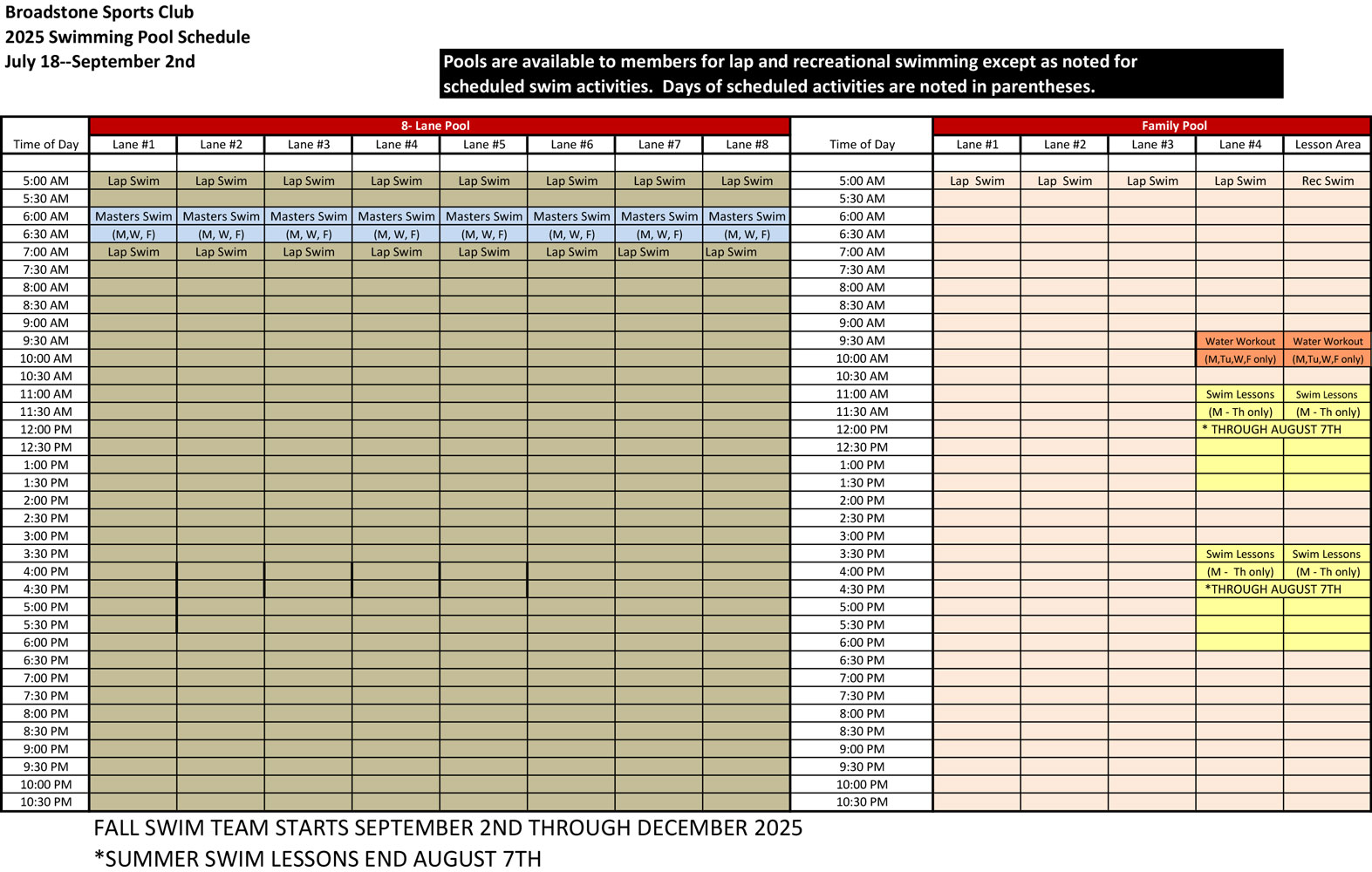Click the 'Lane #5' column header

click(484, 145)
